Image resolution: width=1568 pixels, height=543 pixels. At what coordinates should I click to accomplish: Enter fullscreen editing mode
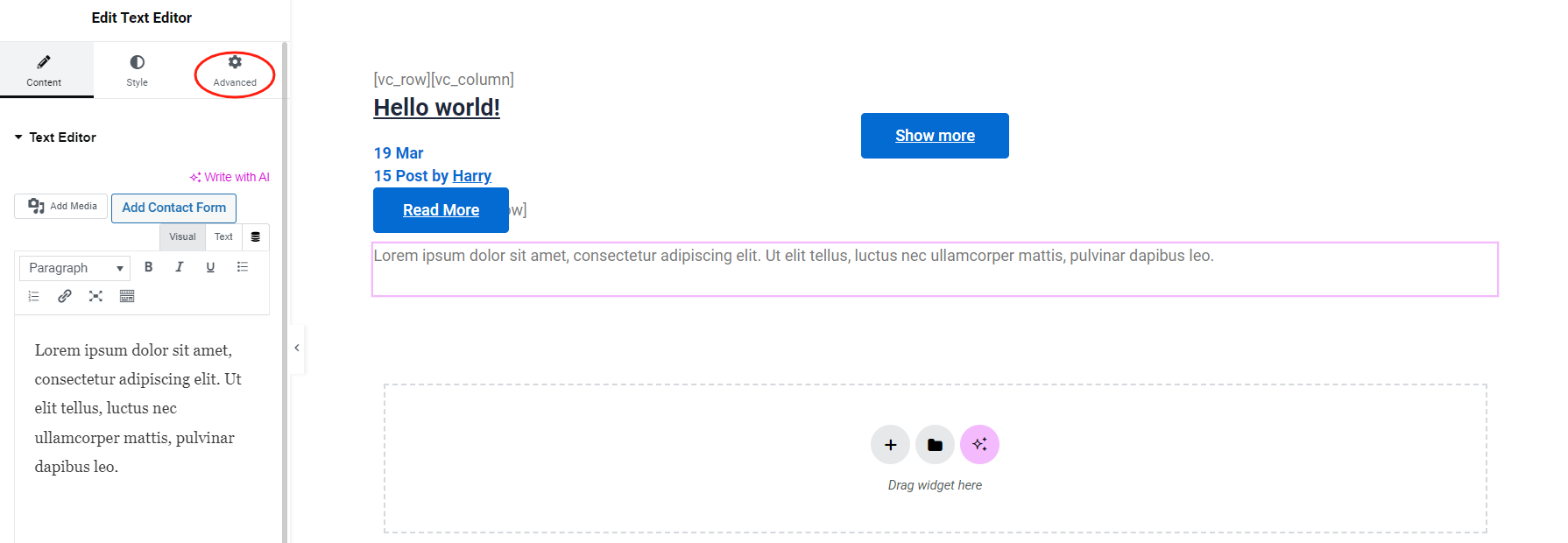(x=95, y=296)
